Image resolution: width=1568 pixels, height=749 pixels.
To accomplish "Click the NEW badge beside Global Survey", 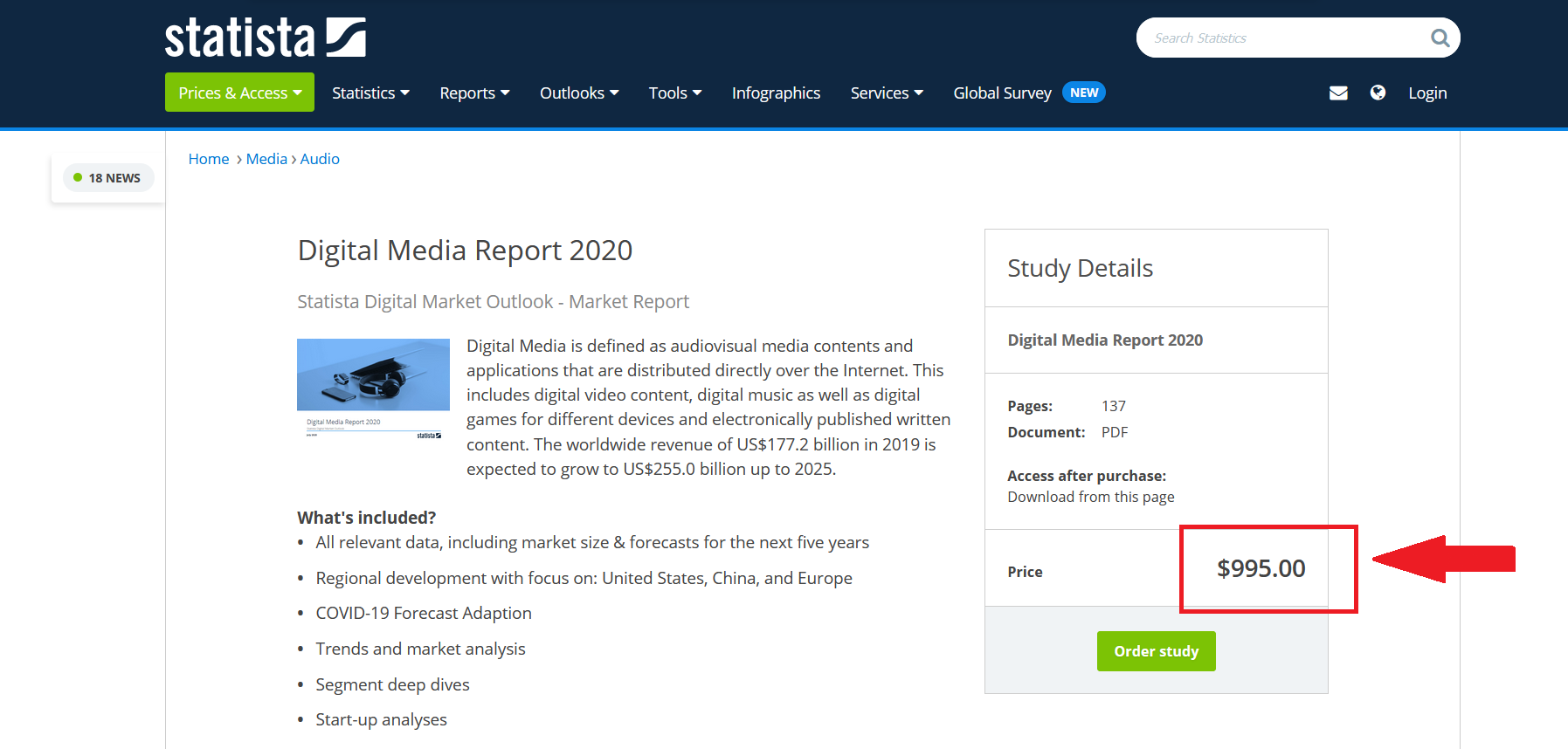I will pos(1083,93).
